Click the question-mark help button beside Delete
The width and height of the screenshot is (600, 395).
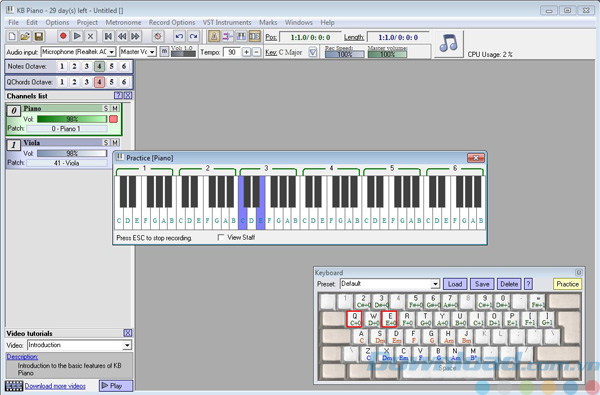528,284
